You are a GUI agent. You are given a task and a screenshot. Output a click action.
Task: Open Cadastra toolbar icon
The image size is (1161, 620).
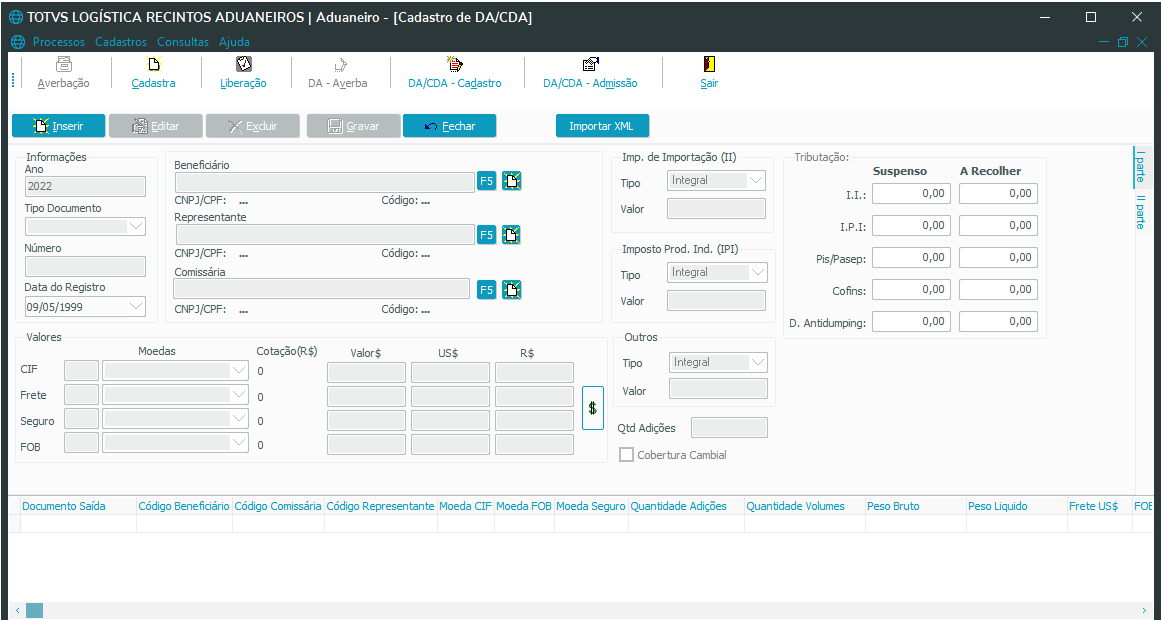154,64
